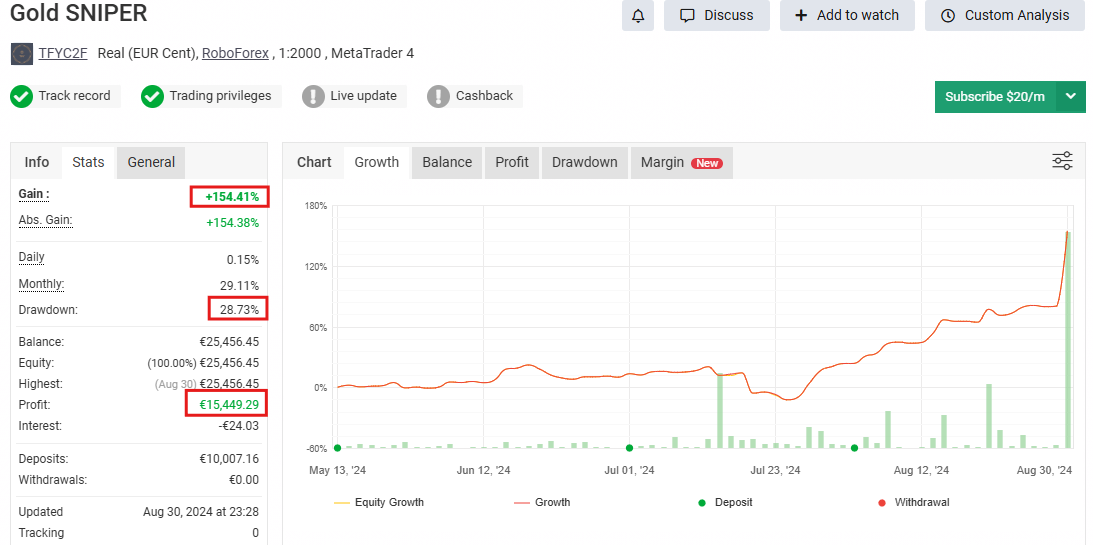Click the Track record green checkmark icon

tap(21, 97)
